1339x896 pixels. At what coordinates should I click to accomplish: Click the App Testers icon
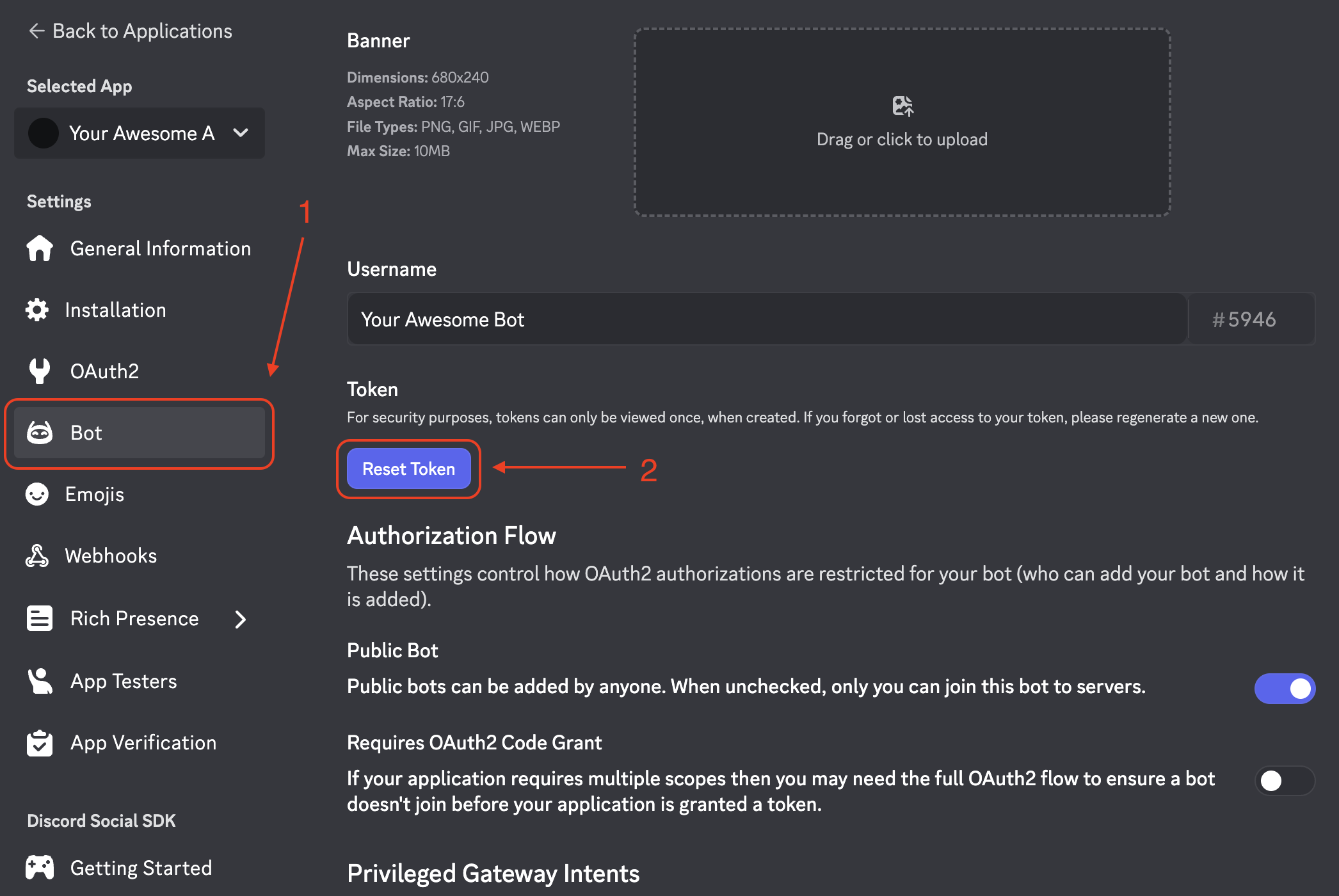click(40, 681)
